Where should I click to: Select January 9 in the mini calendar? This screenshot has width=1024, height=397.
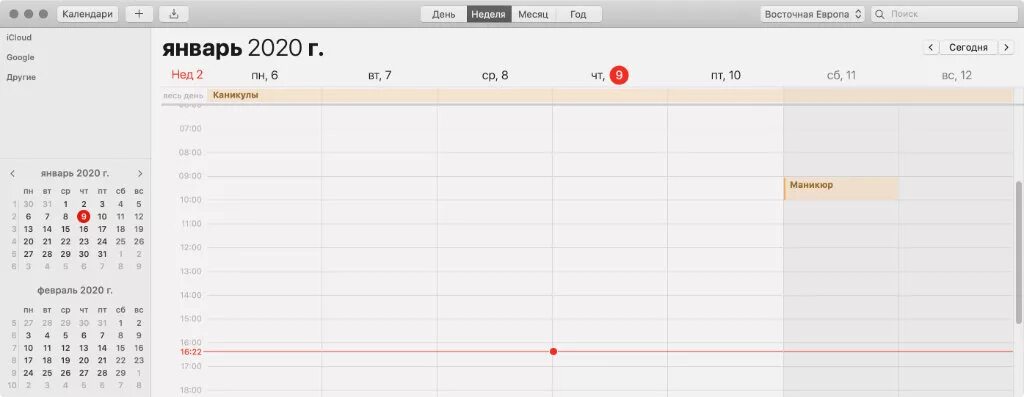pyautogui.click(x=84, y=217)
